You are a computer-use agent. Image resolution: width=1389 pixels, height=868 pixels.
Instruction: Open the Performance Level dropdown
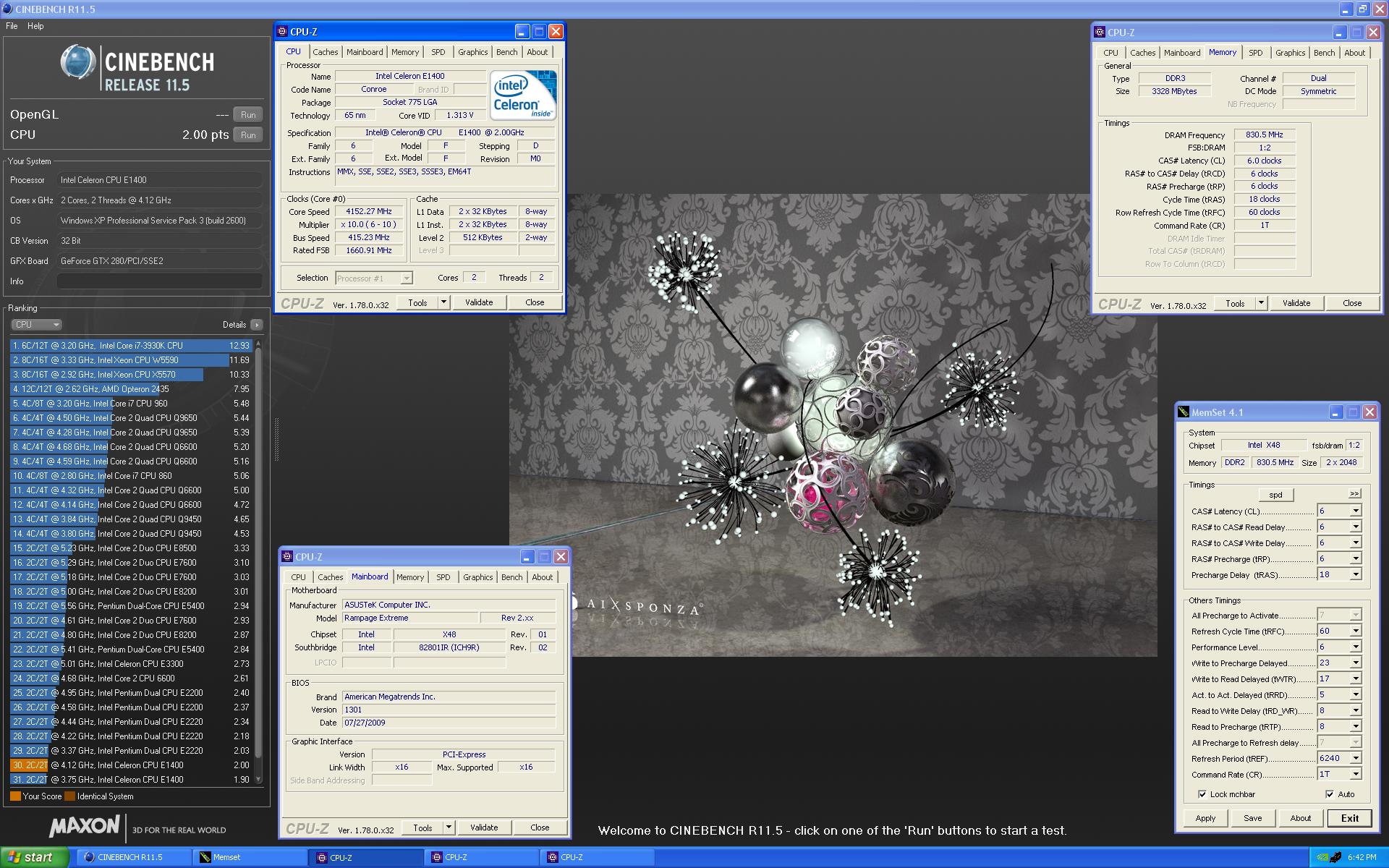[x=1356, y=647]
